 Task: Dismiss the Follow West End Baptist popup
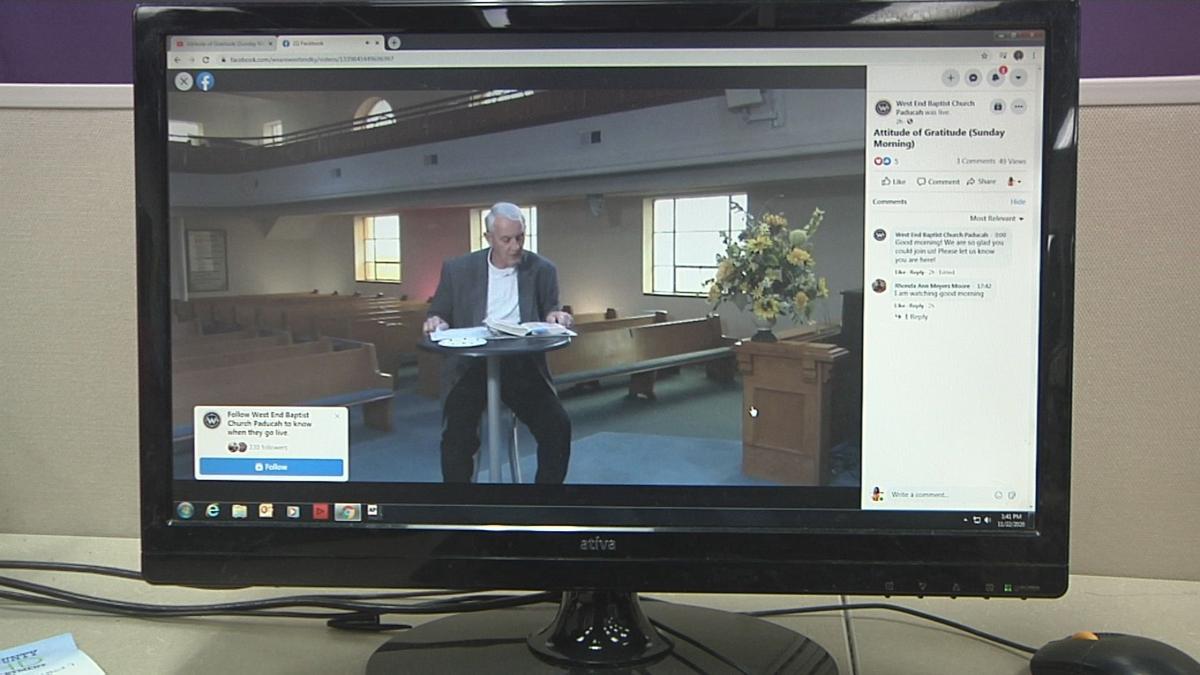click(x=337, y=415)
